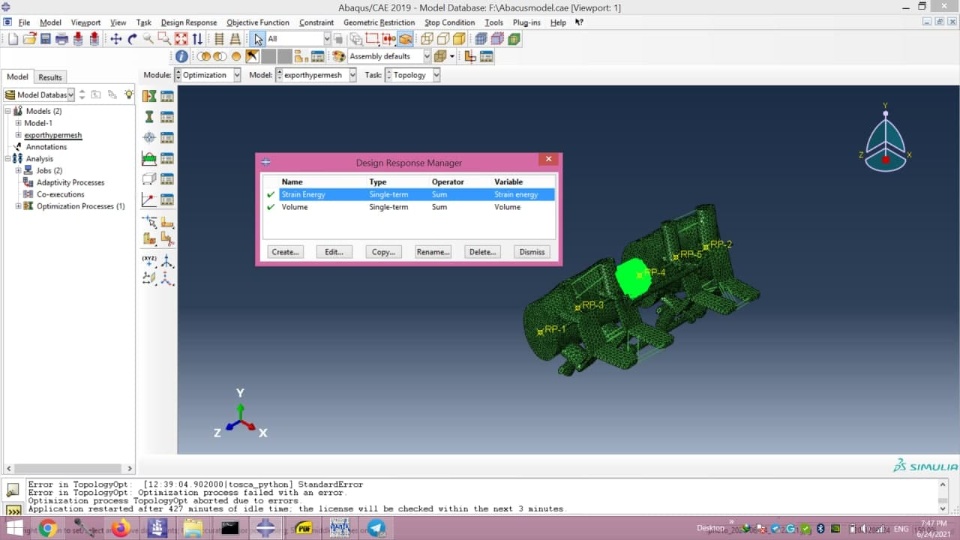960x540 pixels.
Task: Click the Cycle Views arrows icon
Action: pyautogui.click(x=197, y=39)
